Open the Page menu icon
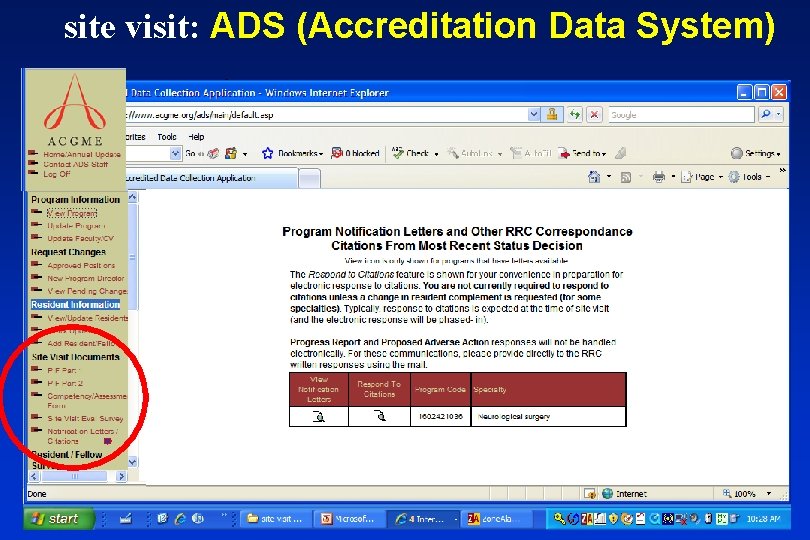The width and height of the screenshot is (810, 540). 686,177
